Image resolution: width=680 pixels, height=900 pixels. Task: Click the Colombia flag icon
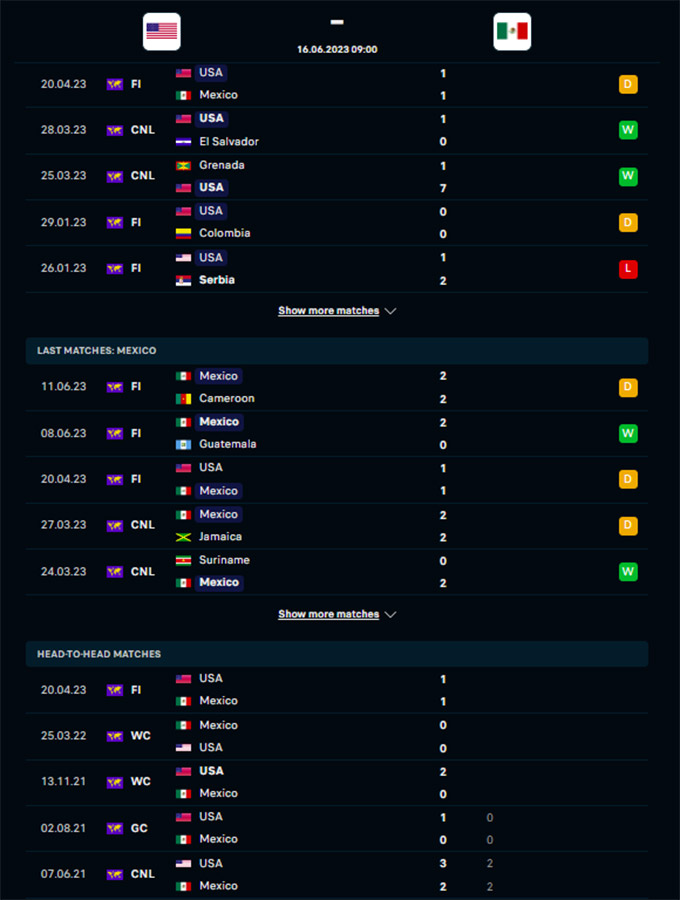(x=183, y=234)
